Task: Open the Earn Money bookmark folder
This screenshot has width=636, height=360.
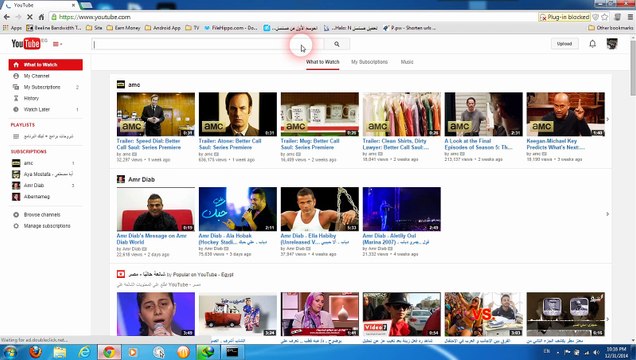Action: coord(124,28)
